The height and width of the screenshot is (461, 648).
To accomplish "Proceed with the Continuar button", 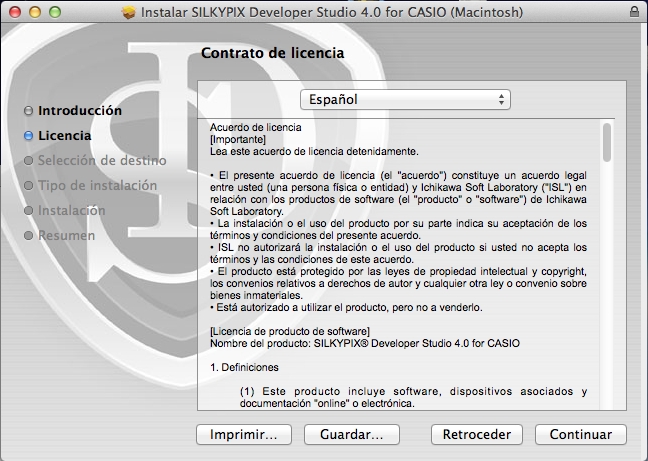I will pyautogui.click(x=581, y=435).
